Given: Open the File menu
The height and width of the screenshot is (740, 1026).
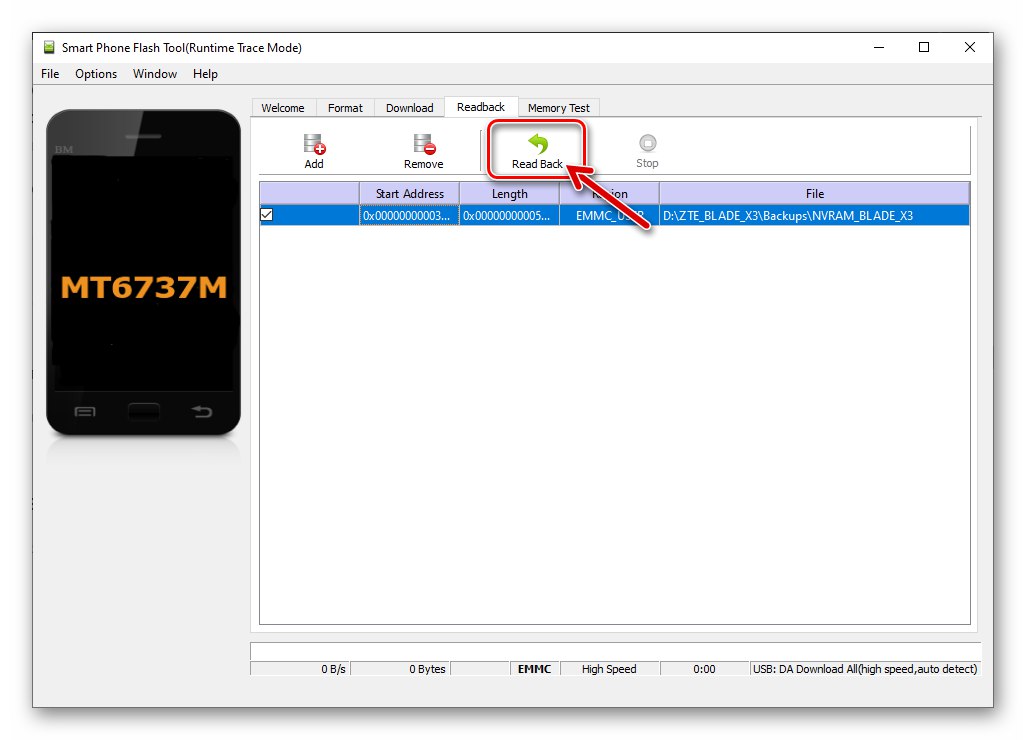Looking at the screenshot, I should point(50,74).
